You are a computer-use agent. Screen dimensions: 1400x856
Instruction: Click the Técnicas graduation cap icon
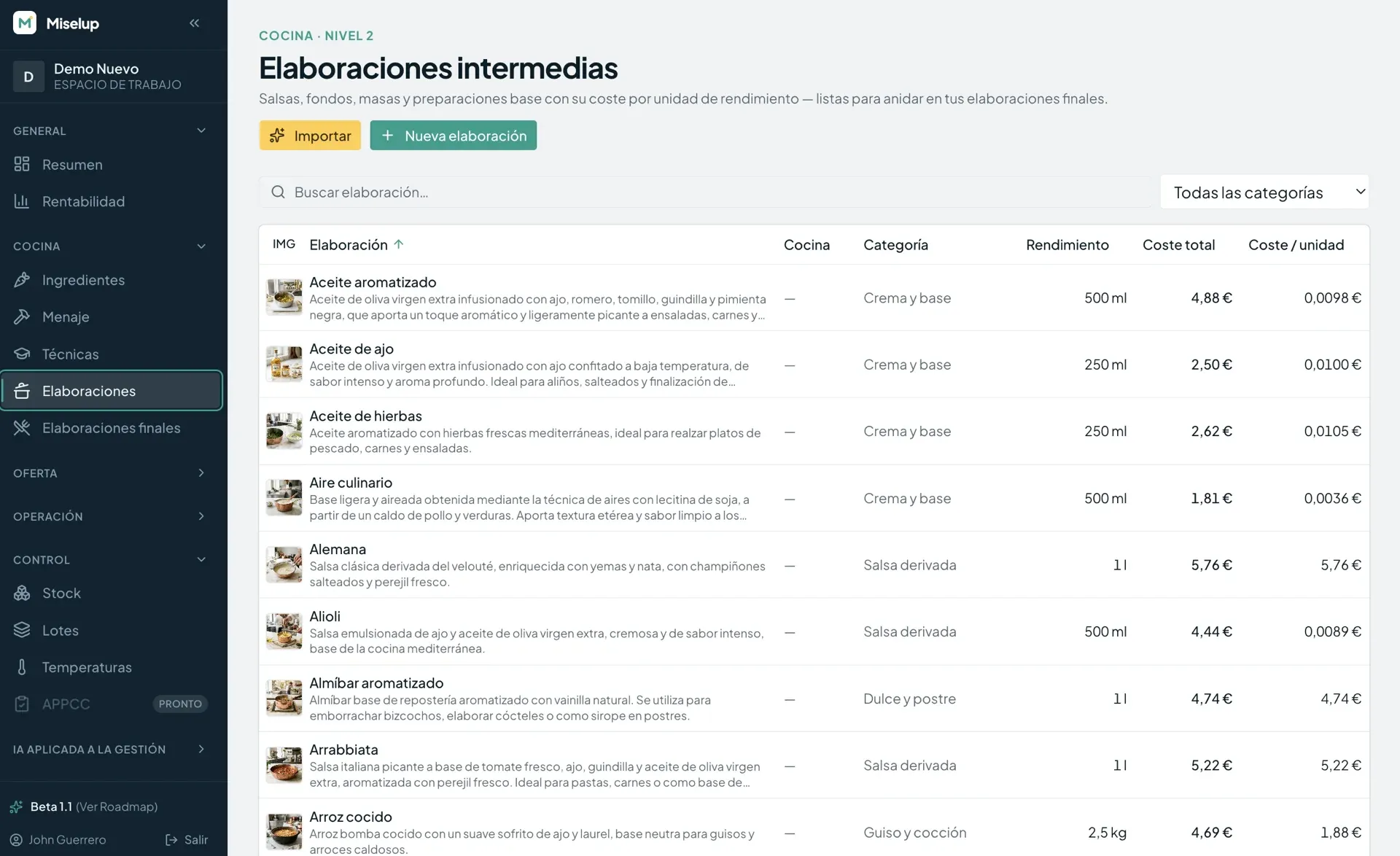coord(22,354)
